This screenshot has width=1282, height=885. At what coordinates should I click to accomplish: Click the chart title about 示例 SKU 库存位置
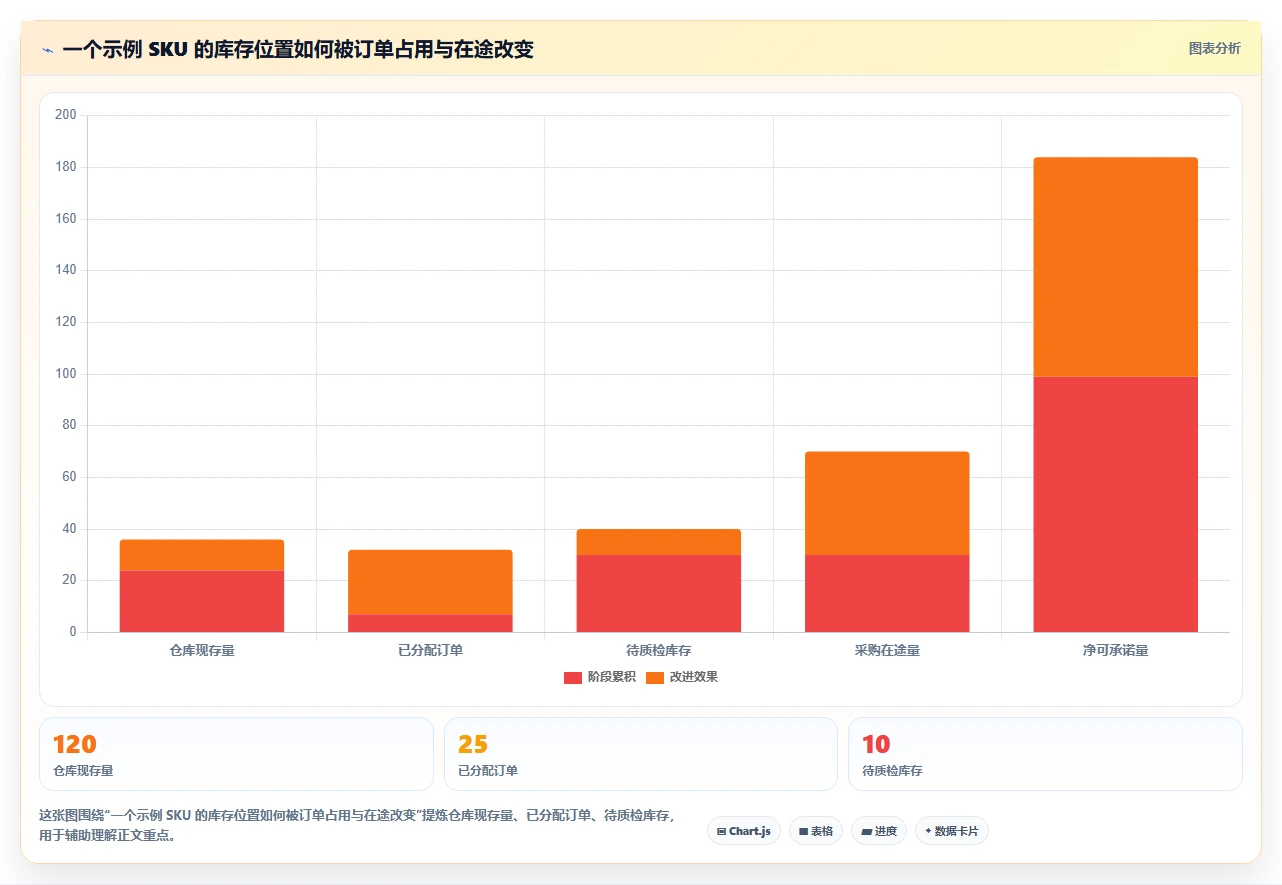(x=298, y=49)
